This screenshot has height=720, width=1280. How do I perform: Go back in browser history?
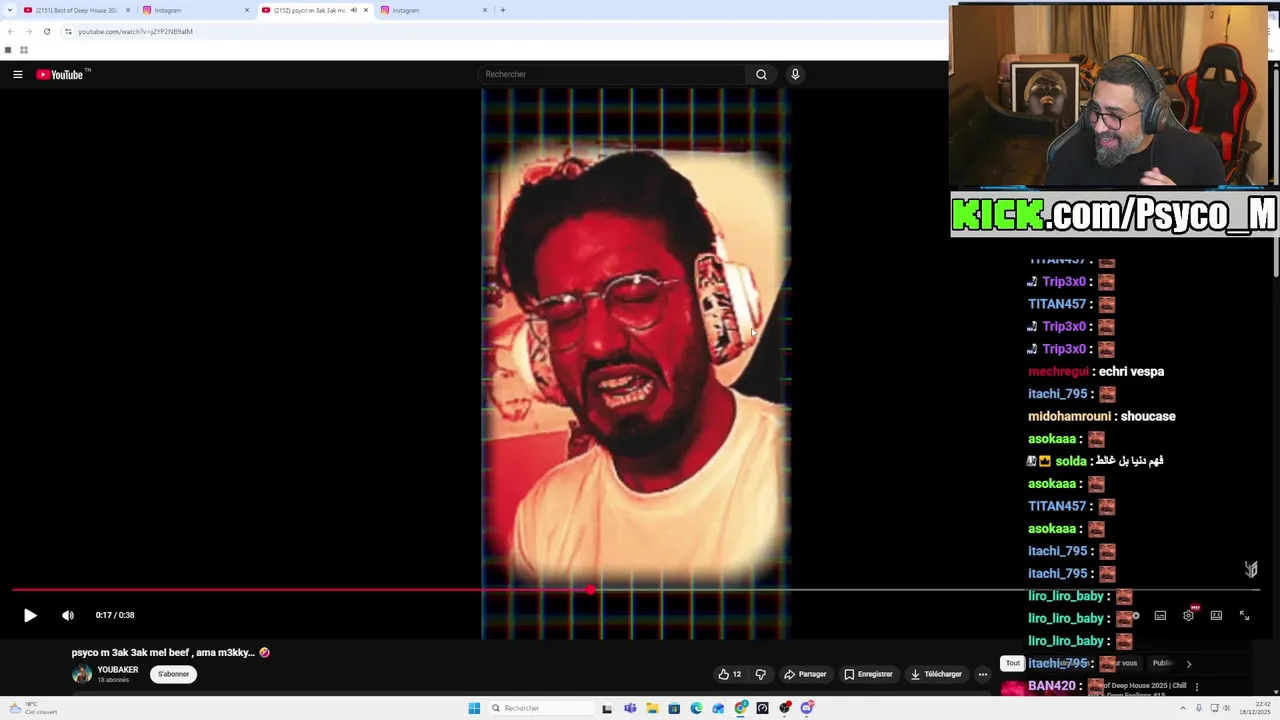tap(10, 31)
